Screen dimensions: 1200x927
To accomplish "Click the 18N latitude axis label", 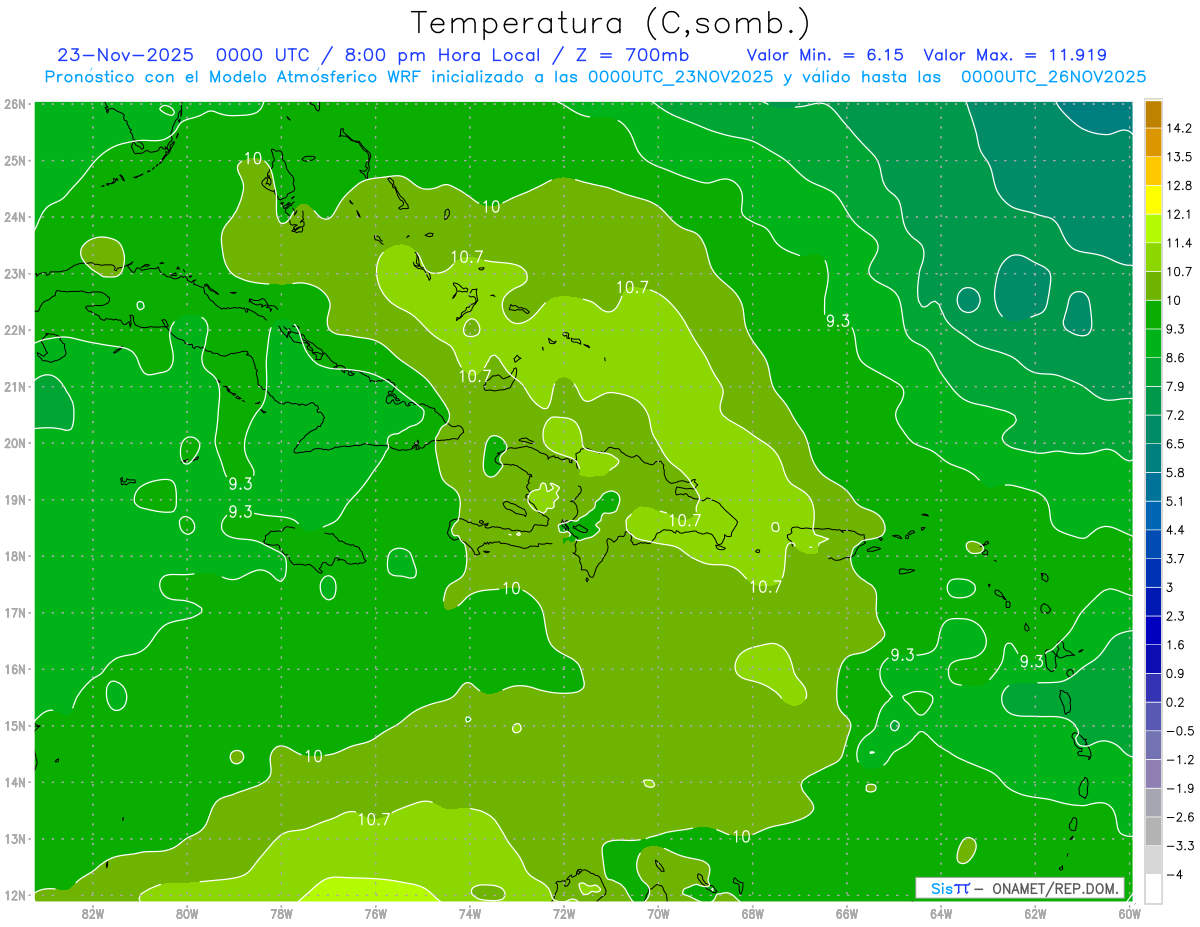I will pyautogui.click(x=15, y=556).
